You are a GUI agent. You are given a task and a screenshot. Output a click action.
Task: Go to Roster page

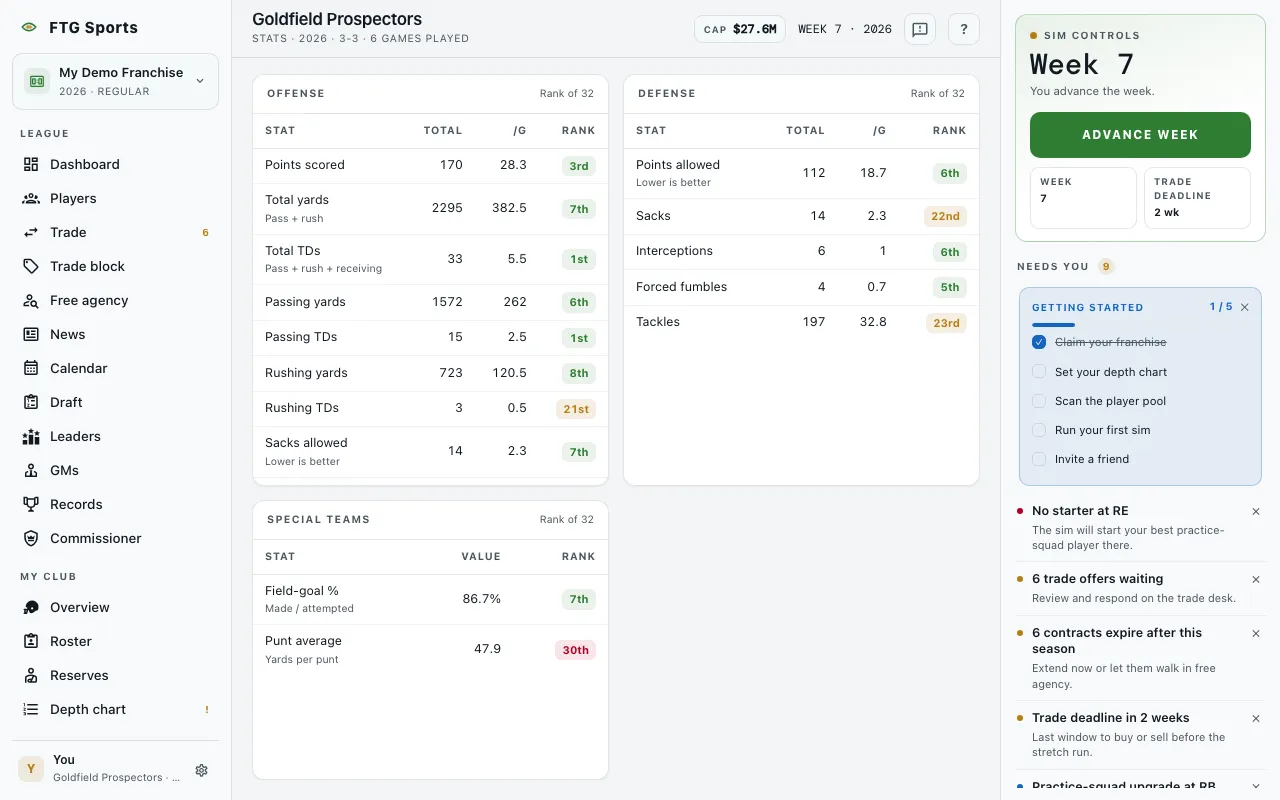pyautogui.click(x=115, y=641)
